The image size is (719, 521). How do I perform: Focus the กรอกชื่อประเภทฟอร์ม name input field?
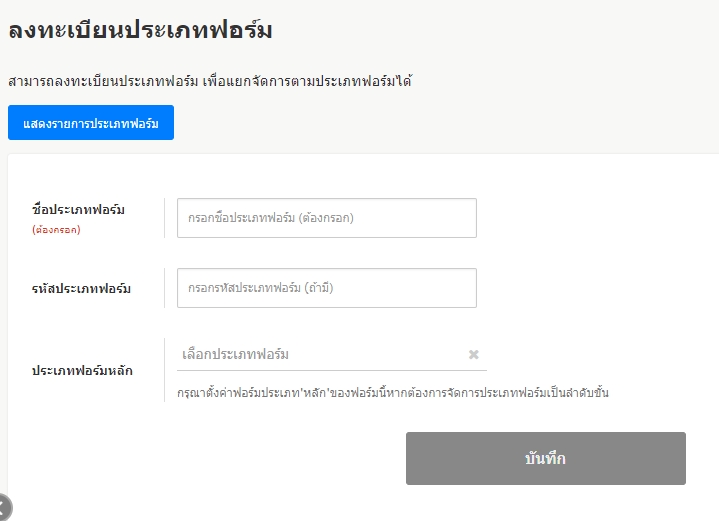[326, 218]
